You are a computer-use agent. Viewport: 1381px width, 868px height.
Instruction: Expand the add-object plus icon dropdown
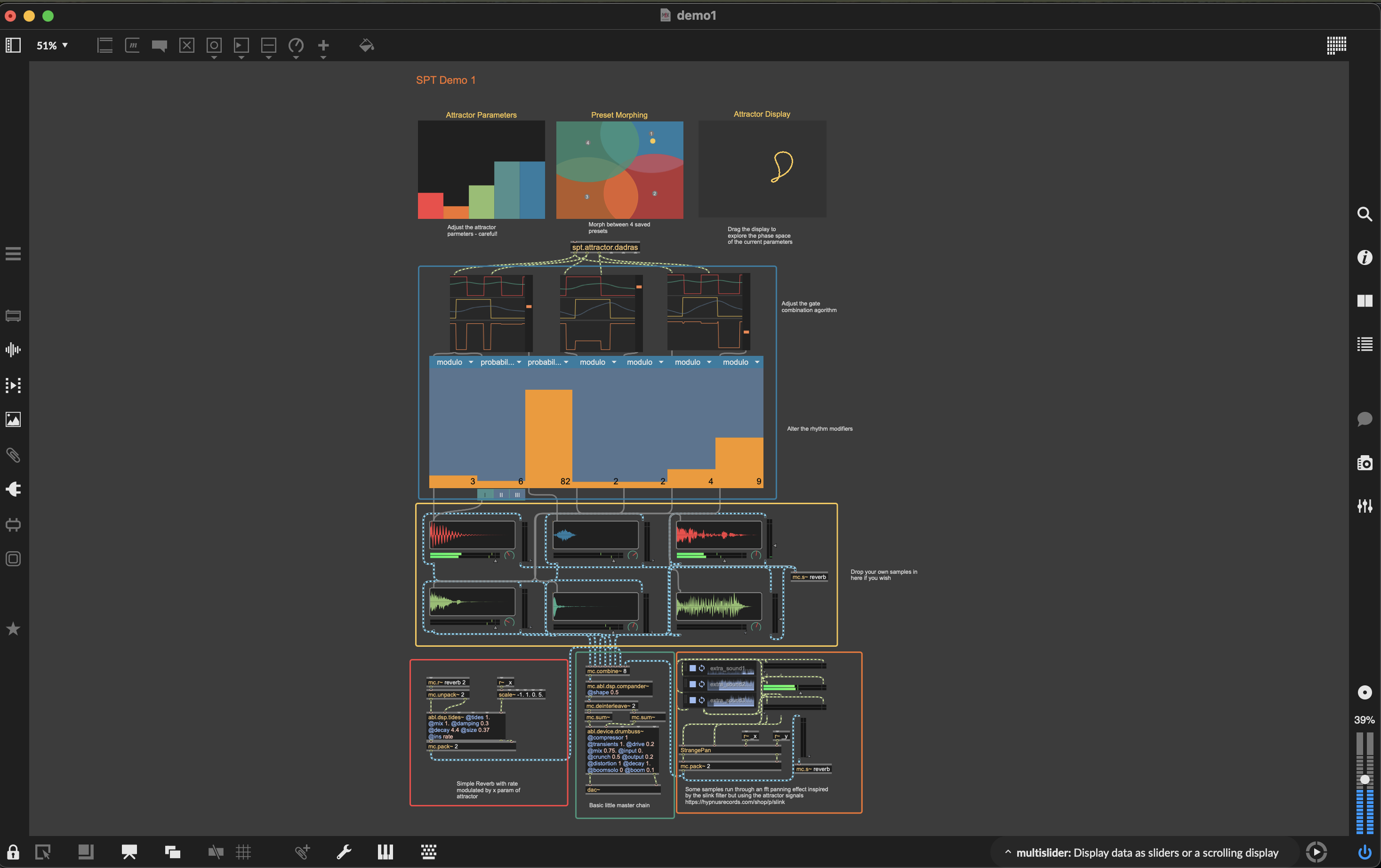[323, 56]
